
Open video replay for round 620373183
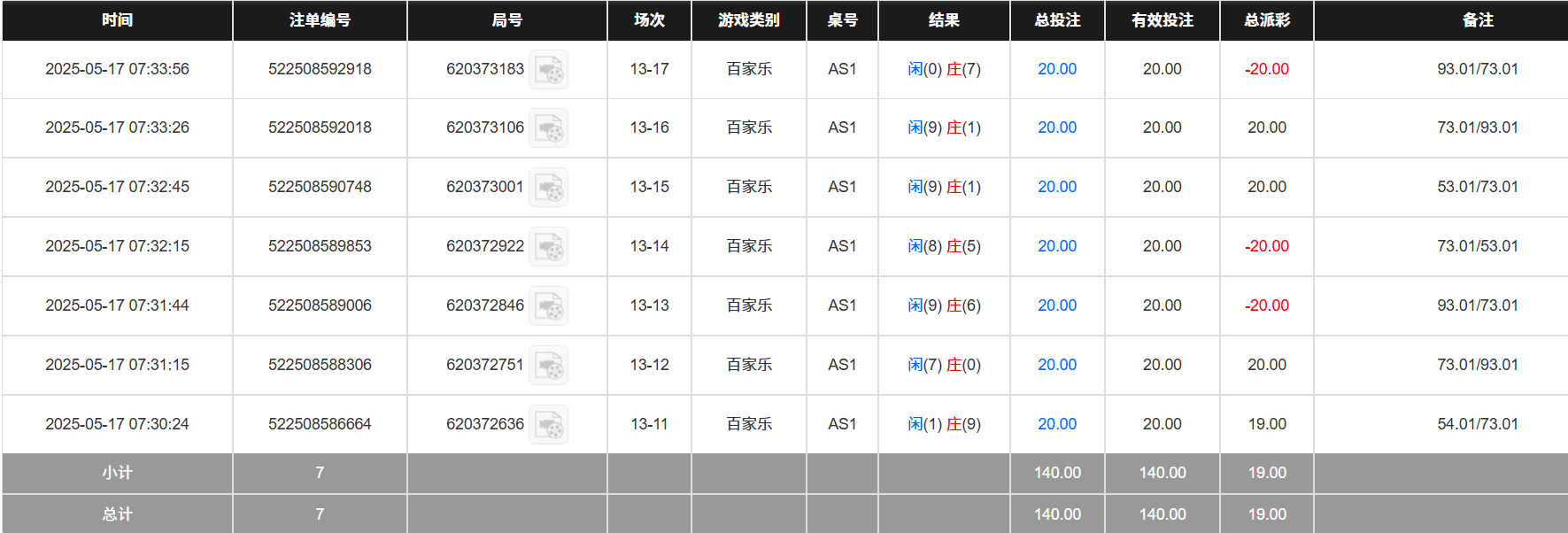pyautogui.click(x=548, y=70)
